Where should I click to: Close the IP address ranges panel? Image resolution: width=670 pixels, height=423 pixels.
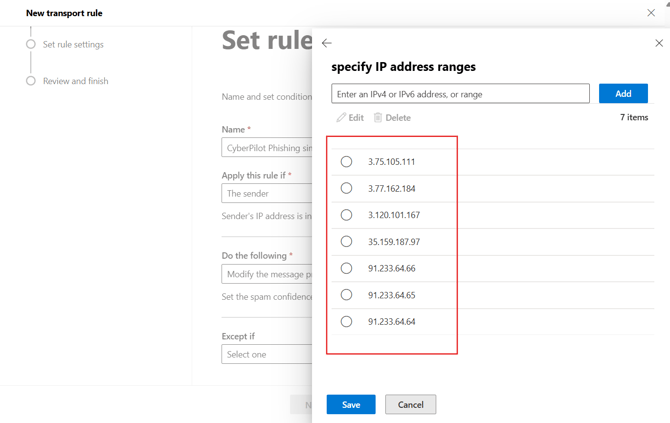click(x=659, y=43)
